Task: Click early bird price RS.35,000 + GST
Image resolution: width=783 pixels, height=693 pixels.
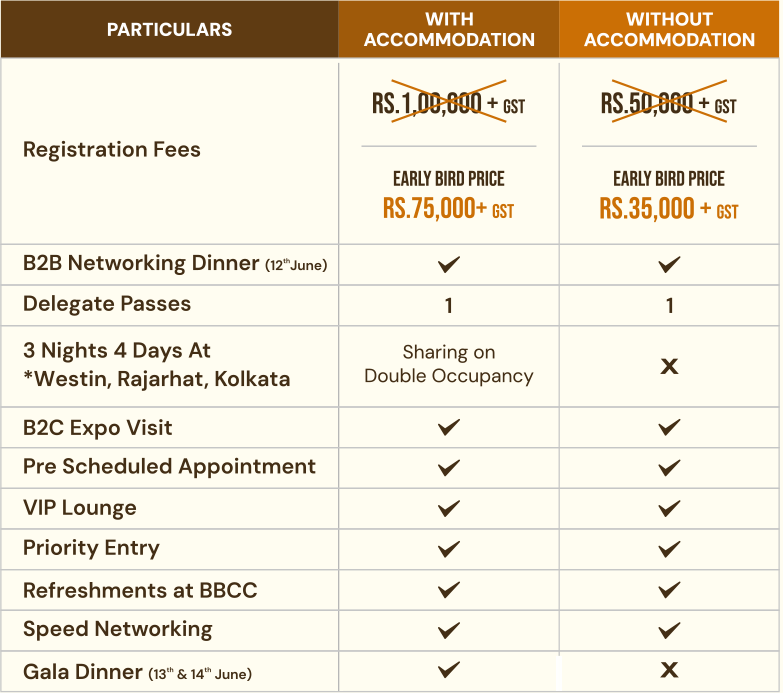Action: (668, 209)
